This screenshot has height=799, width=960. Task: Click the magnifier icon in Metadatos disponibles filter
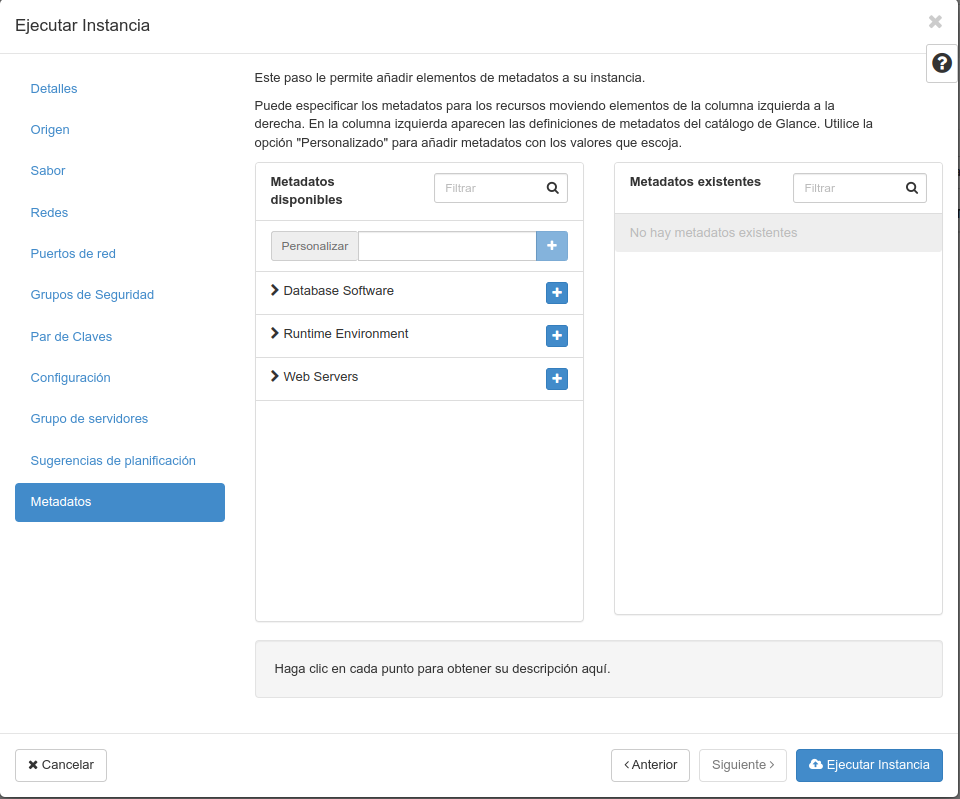[551, 187]
